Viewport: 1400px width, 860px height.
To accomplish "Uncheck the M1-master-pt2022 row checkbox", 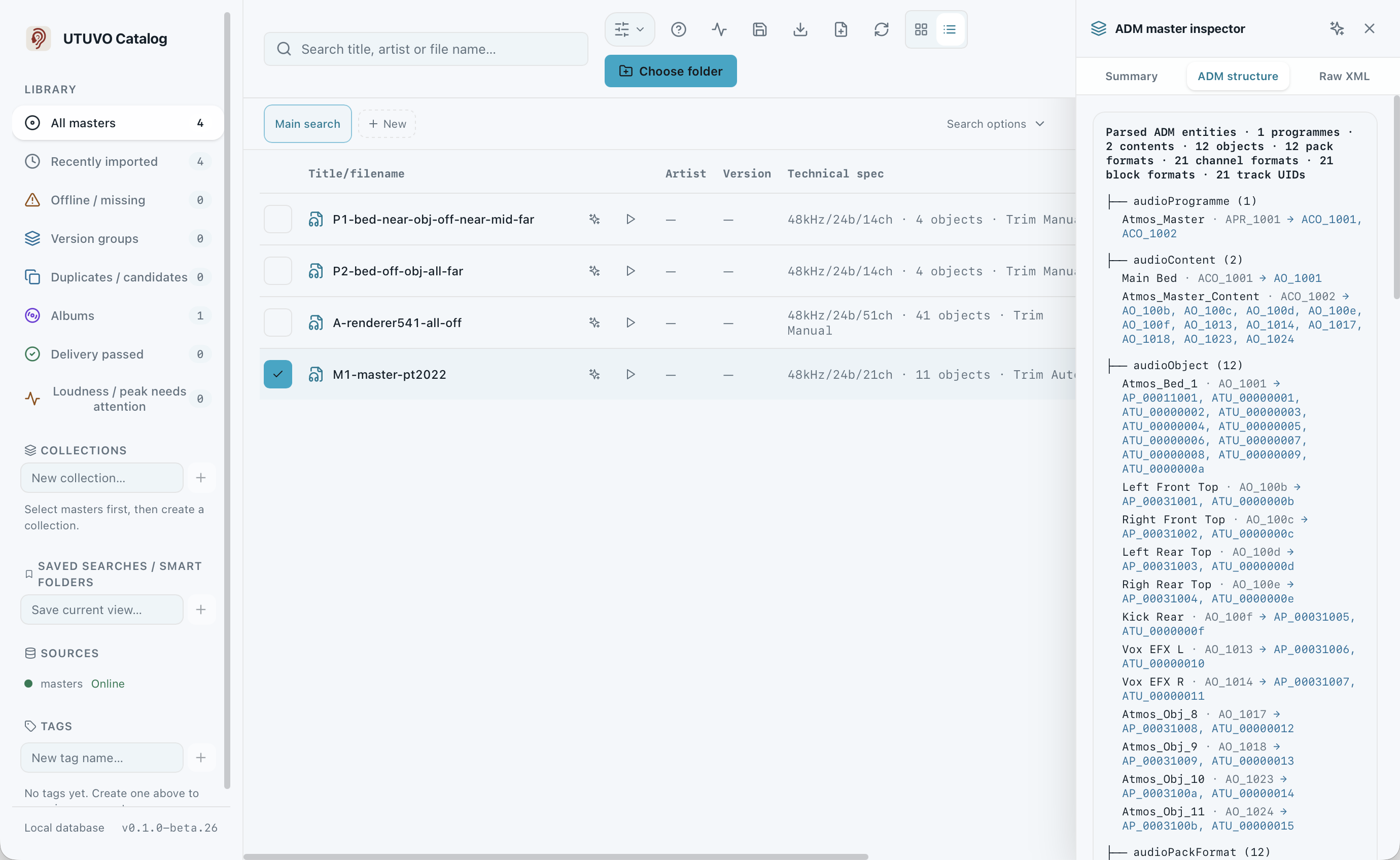I will point(277,374).
